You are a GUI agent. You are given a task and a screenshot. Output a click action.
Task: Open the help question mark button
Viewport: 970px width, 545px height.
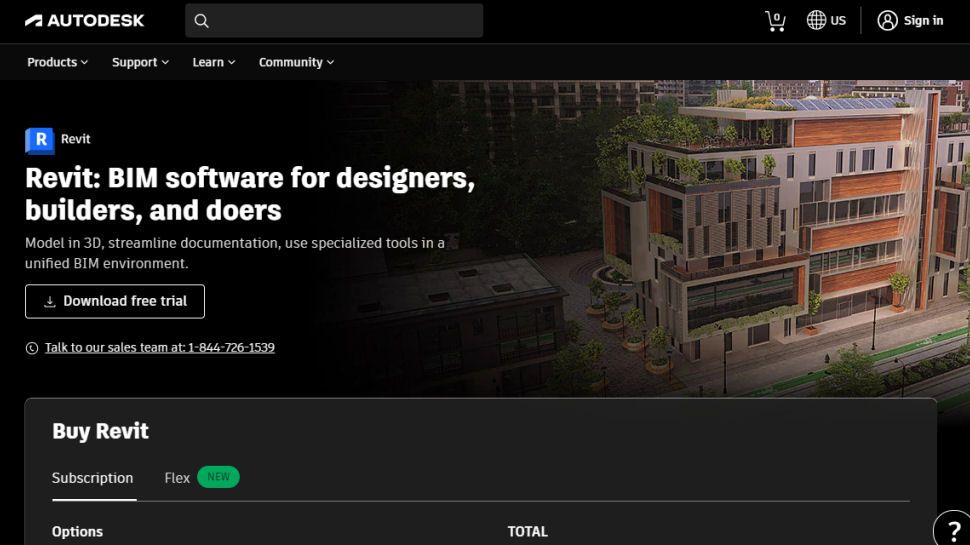953,529
